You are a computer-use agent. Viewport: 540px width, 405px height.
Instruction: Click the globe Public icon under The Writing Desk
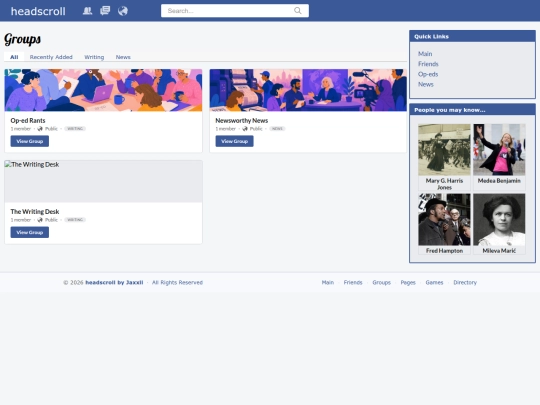pos(40,220)
